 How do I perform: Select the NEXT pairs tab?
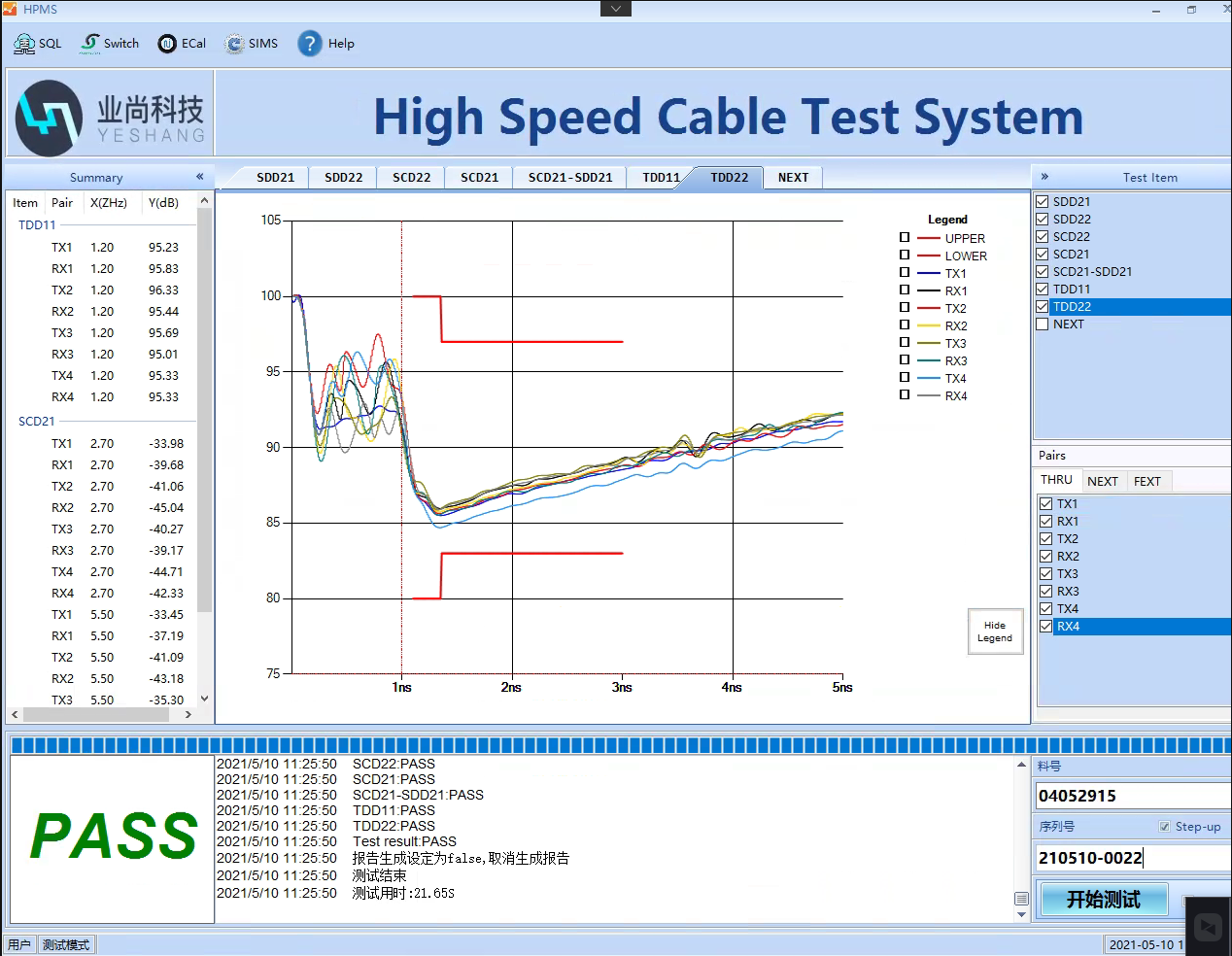pos(1103,481)
